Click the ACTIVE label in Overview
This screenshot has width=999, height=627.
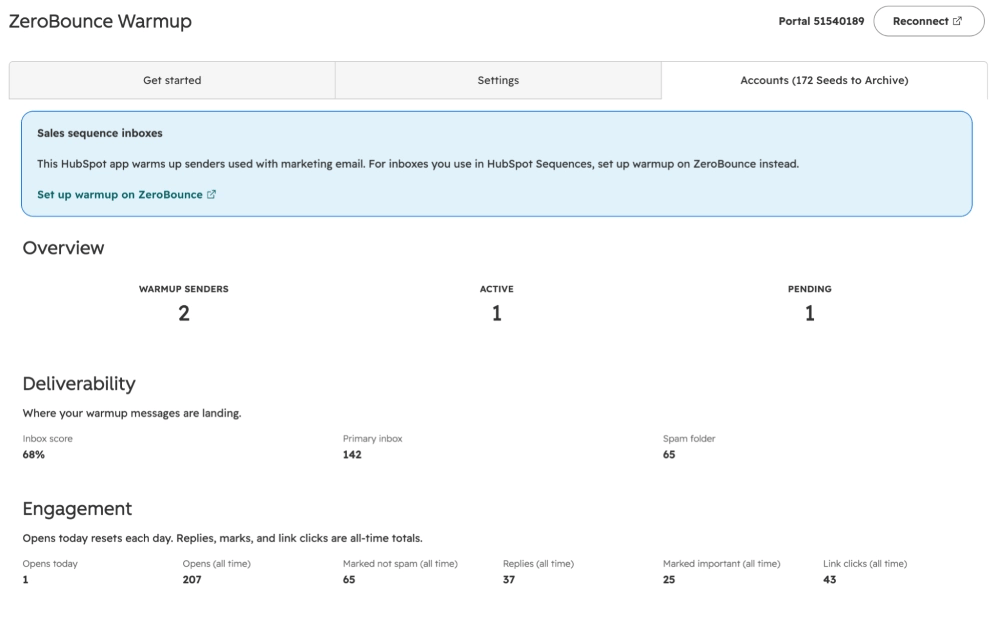(x=496, y=289)
